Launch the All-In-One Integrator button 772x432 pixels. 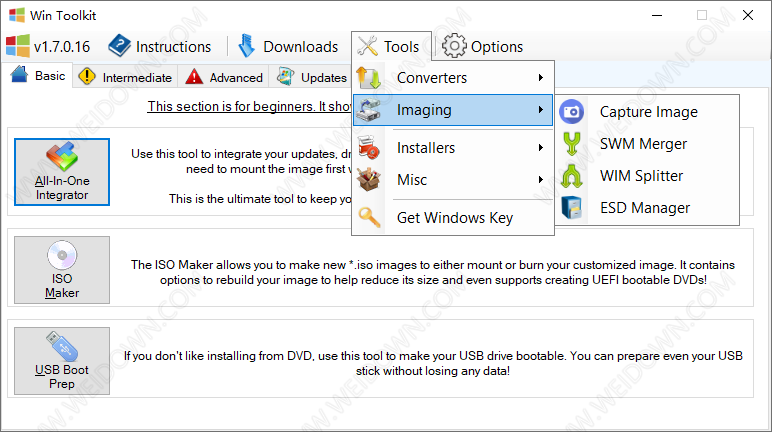tap(62, 171)
